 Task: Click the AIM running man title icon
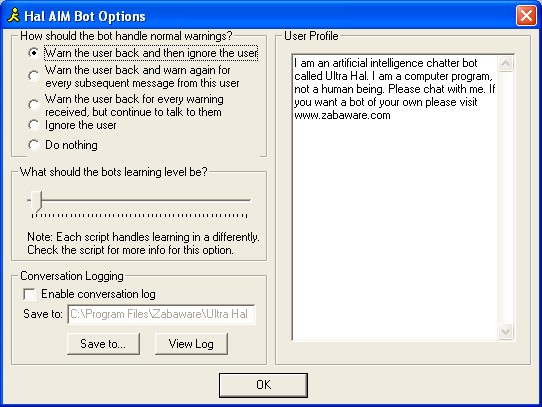click(14, 16)
